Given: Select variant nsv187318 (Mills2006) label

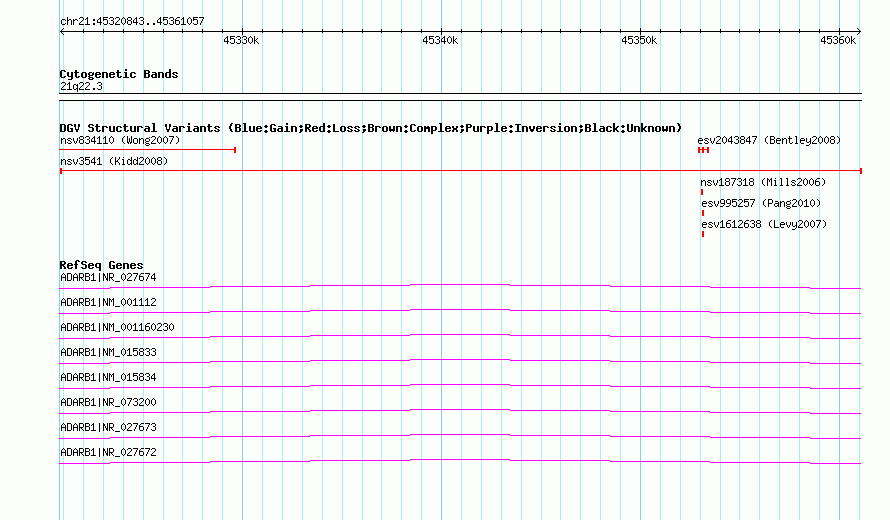Looking at the screenshot, I should click(x=763, y=182).
